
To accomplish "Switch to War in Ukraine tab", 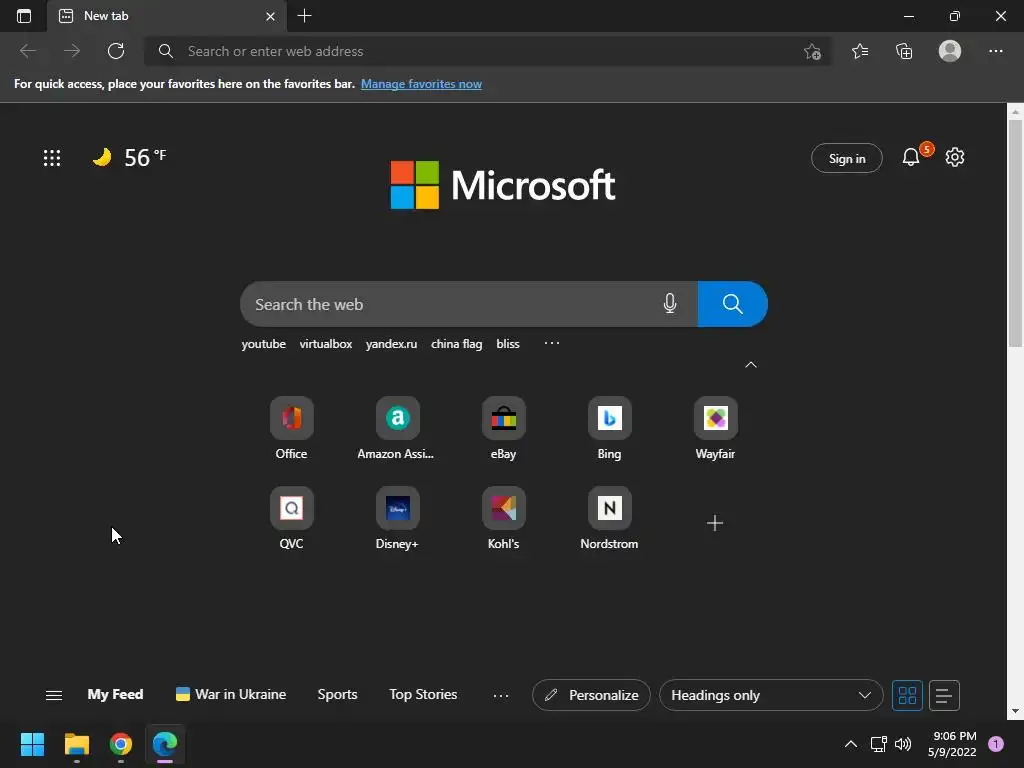I will click(x=231, y=695).
